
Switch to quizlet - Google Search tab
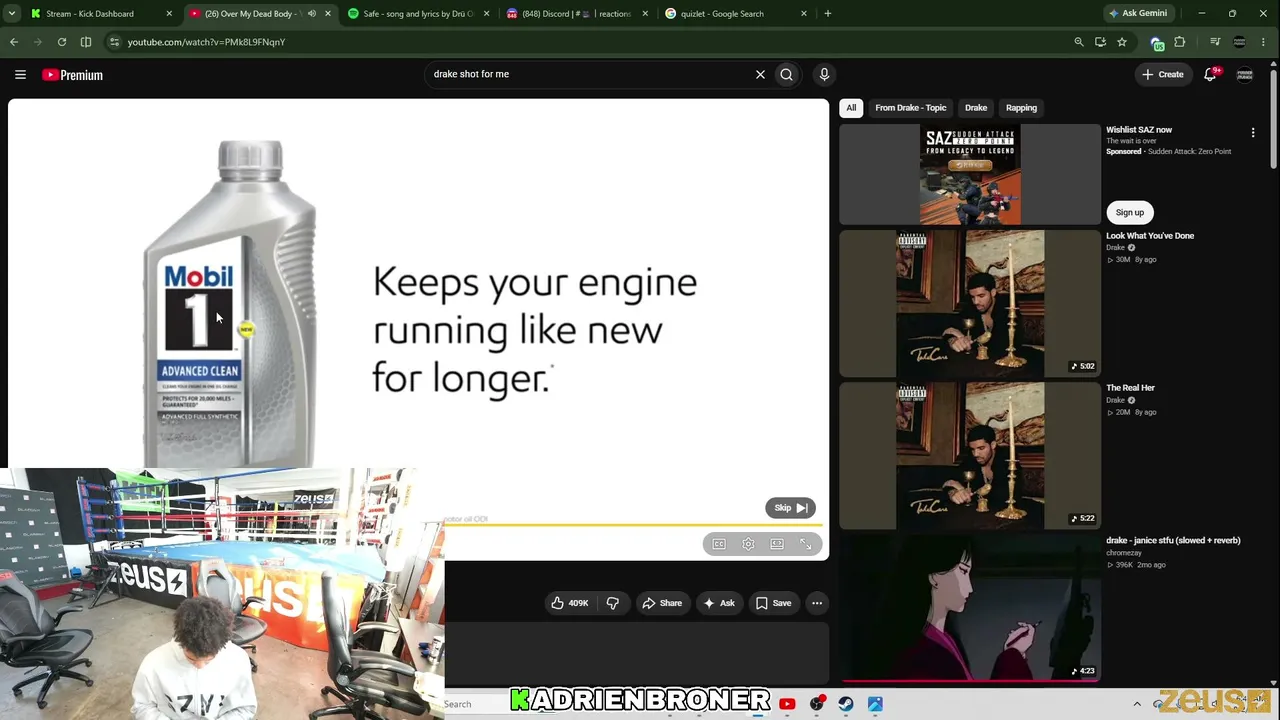tap(736, 14)
